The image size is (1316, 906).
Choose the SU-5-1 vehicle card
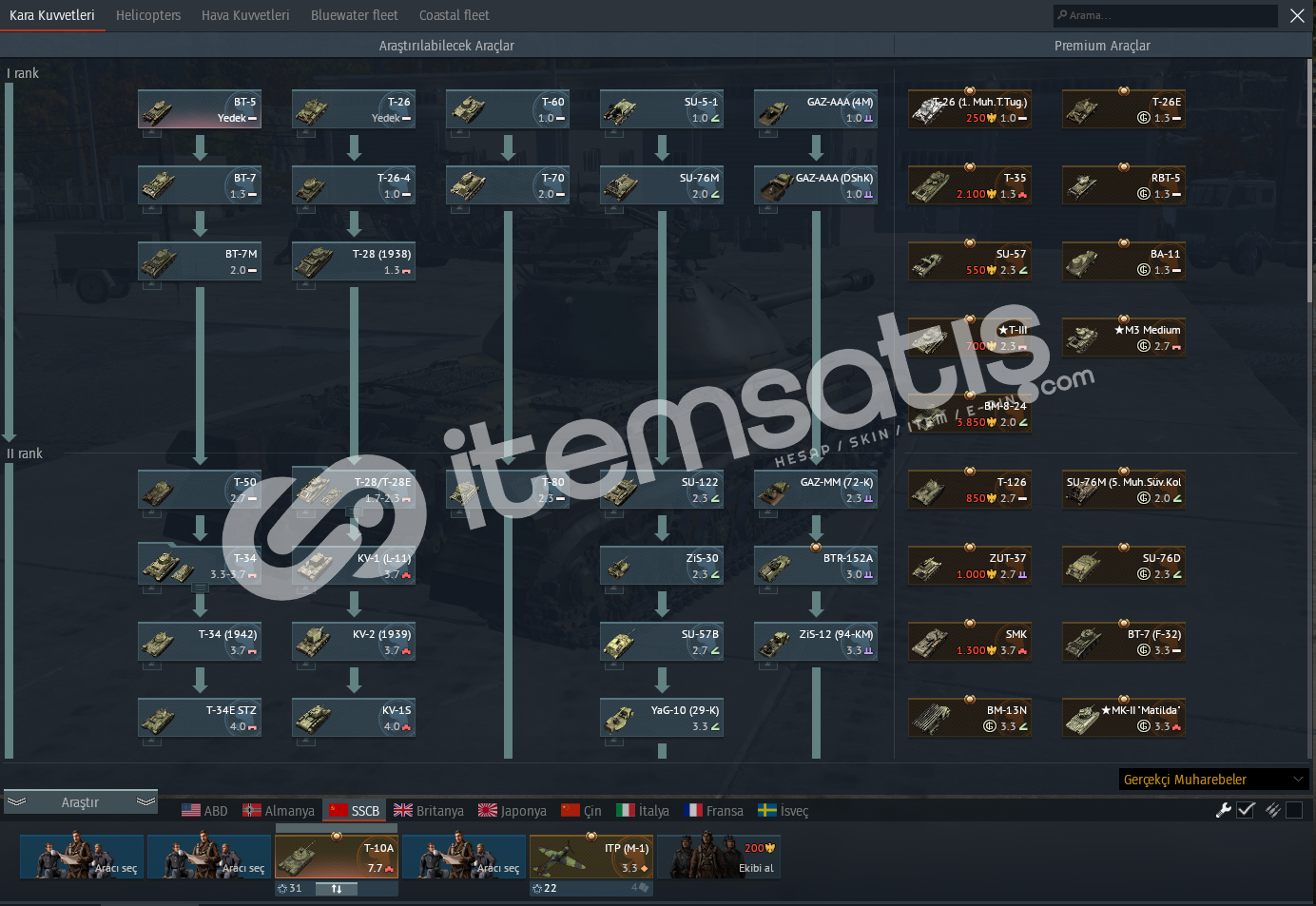pyautogui.click(x=661, y=109)
